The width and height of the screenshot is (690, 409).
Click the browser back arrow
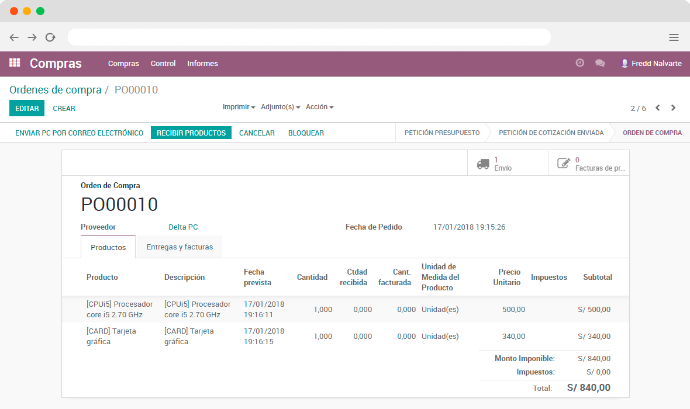point(14,37)
